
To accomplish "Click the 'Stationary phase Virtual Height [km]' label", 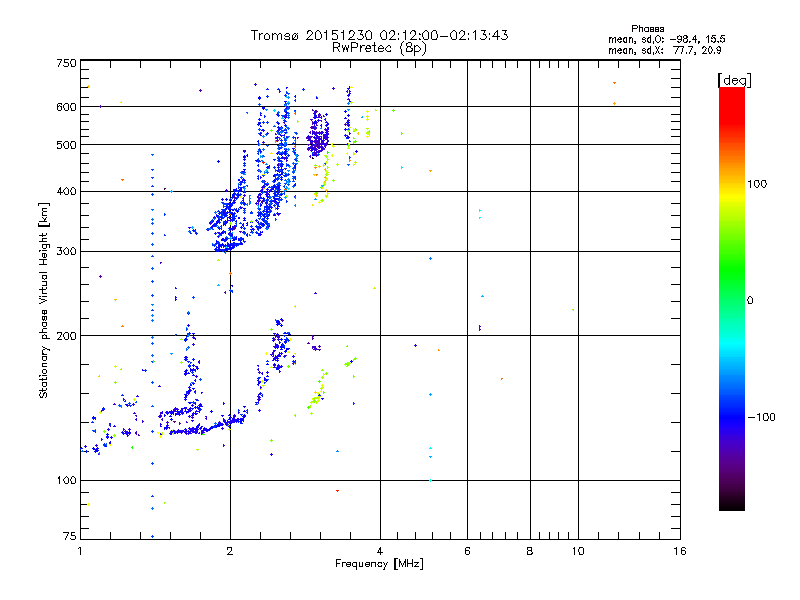I will click(x=43, y=300).
